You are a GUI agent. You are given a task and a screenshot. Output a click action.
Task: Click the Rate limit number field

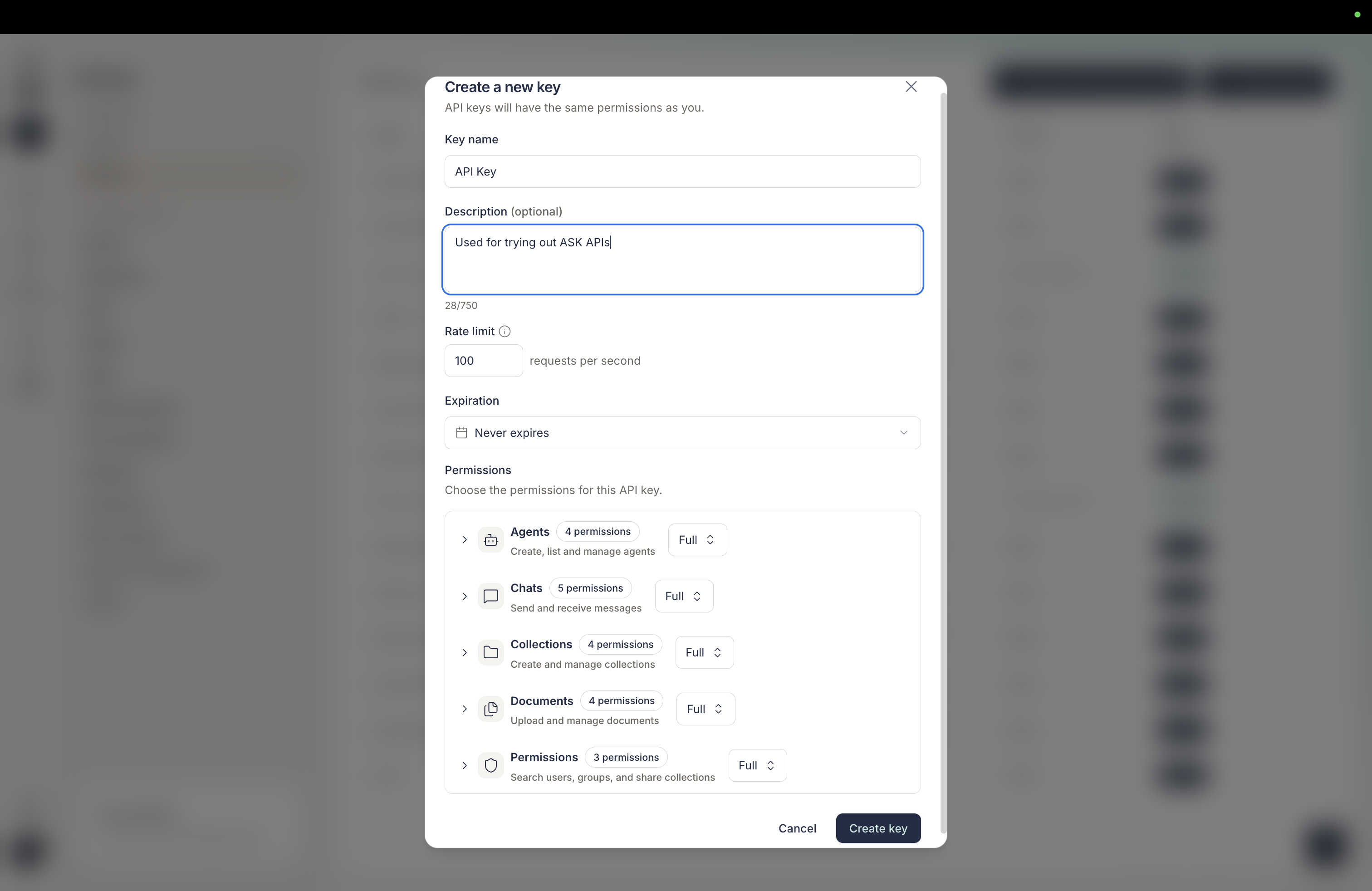coord(483,361)
